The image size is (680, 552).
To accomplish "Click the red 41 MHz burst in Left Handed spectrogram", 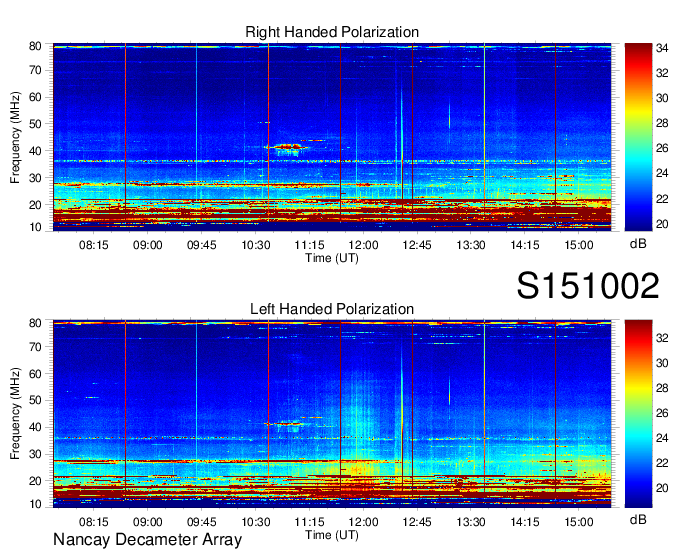I will point(287,423).
